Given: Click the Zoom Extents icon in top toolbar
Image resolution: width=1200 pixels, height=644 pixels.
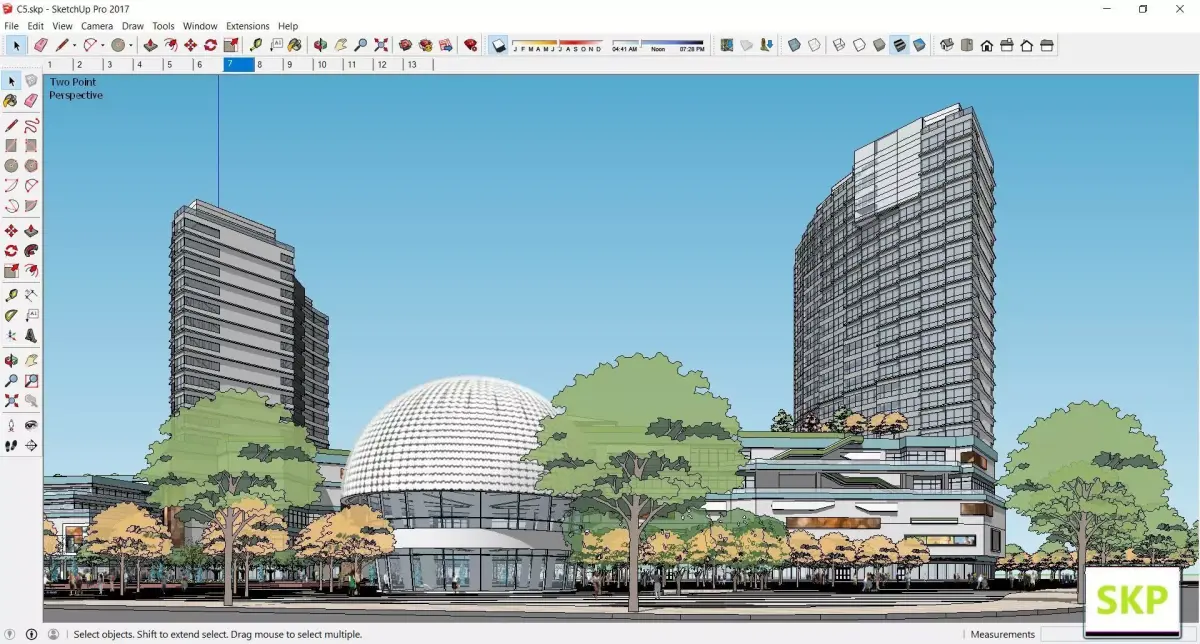Looking at the screenshot, I should pos(381,45).
